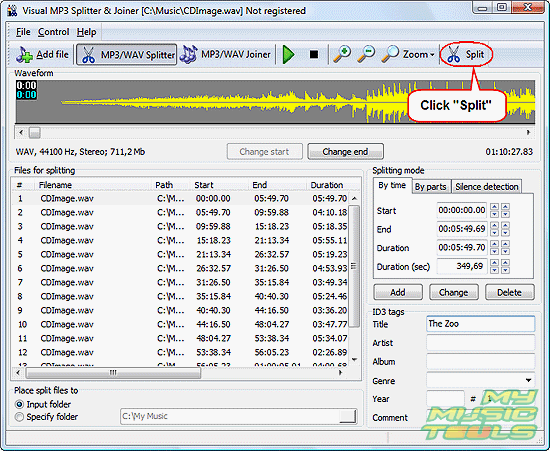The image size is (550, 451).
Task: Click the Filename column header
Action: pyautogui.click(x=93, y=185)
